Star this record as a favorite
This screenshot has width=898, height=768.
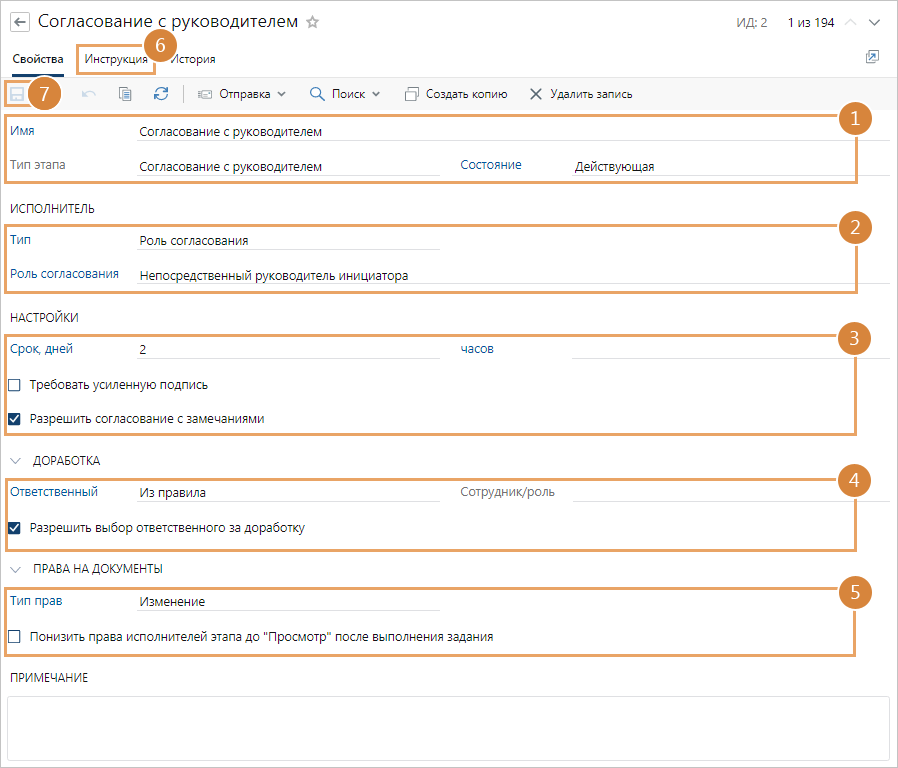[312, 22]
